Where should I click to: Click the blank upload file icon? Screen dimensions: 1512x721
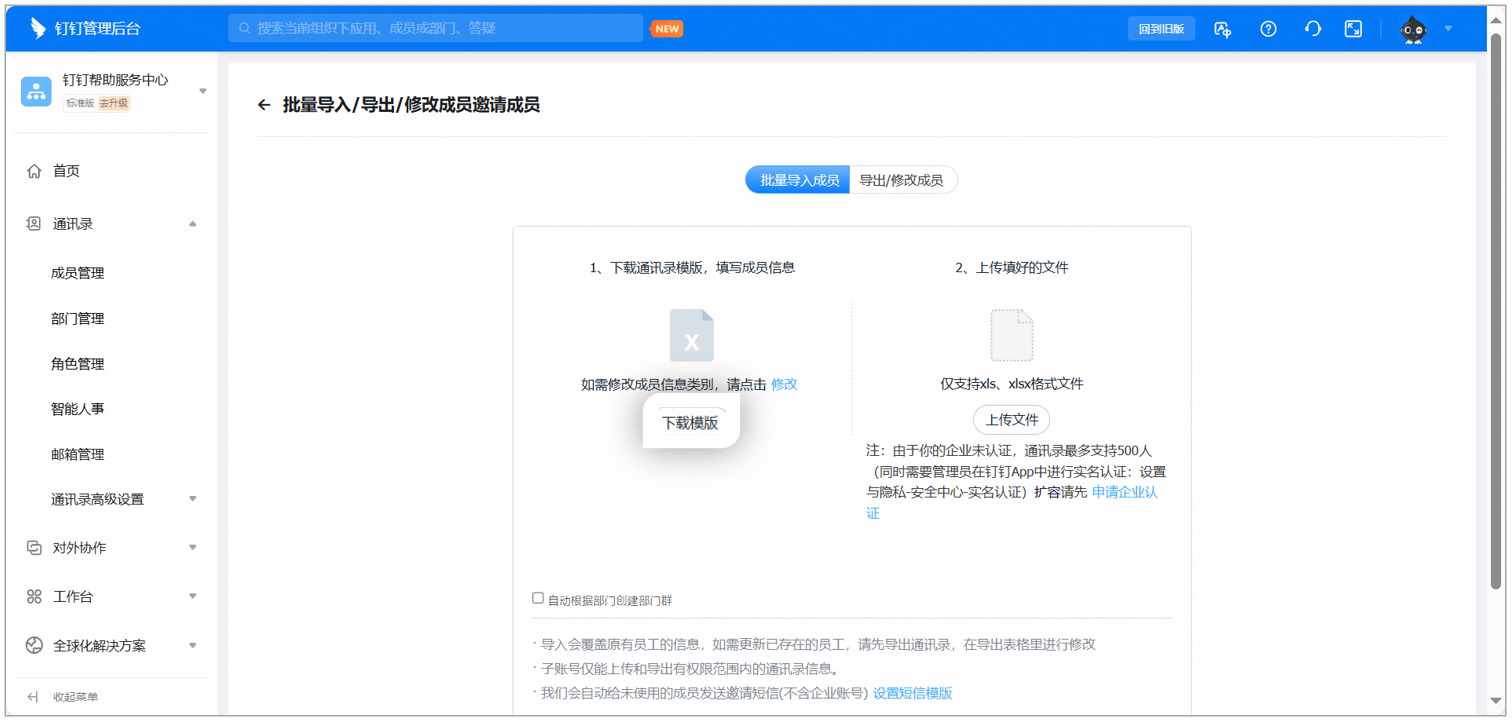coord(1011,335)
